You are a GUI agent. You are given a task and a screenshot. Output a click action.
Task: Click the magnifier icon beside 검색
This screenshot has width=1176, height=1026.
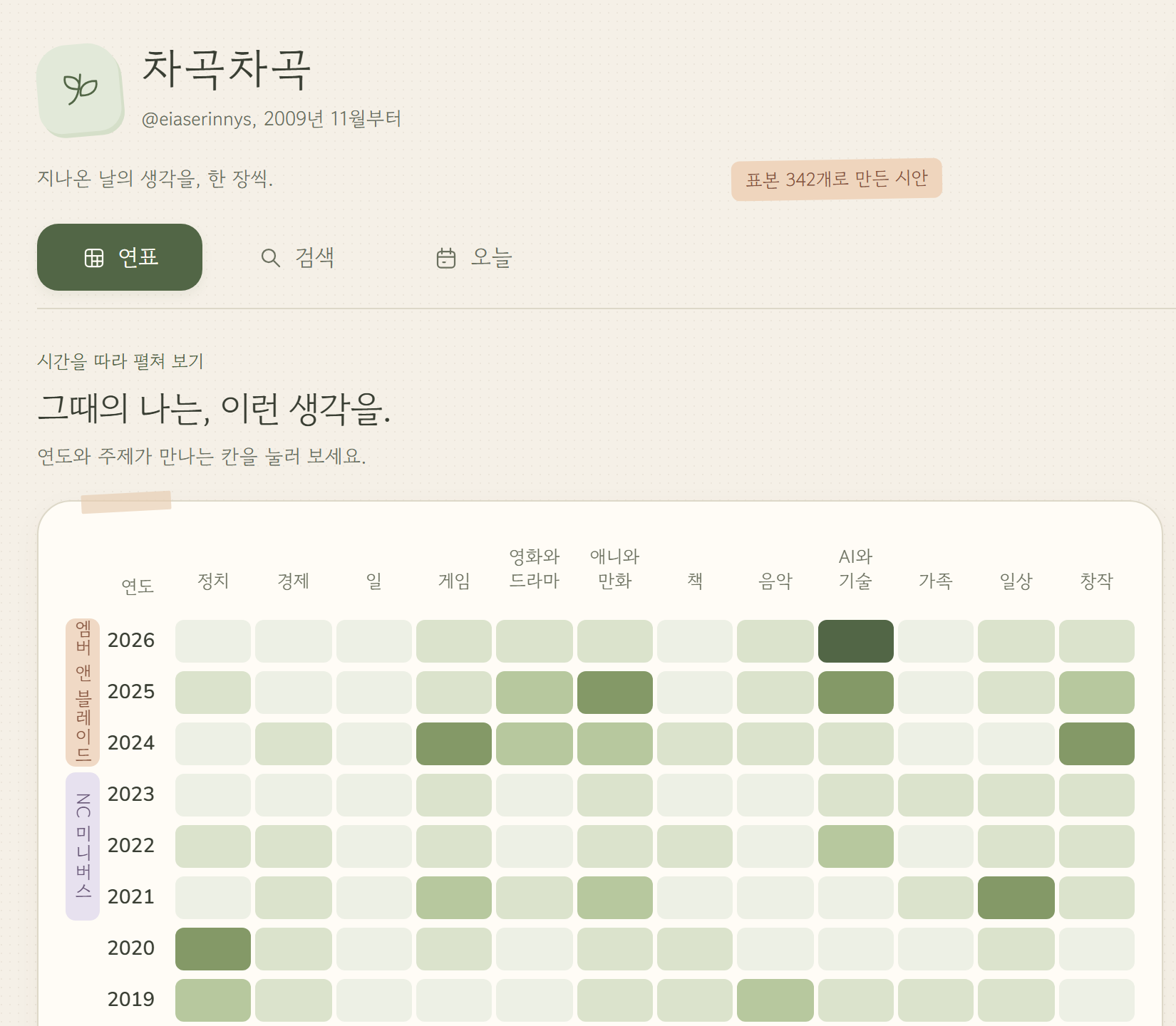pos(270,258)
